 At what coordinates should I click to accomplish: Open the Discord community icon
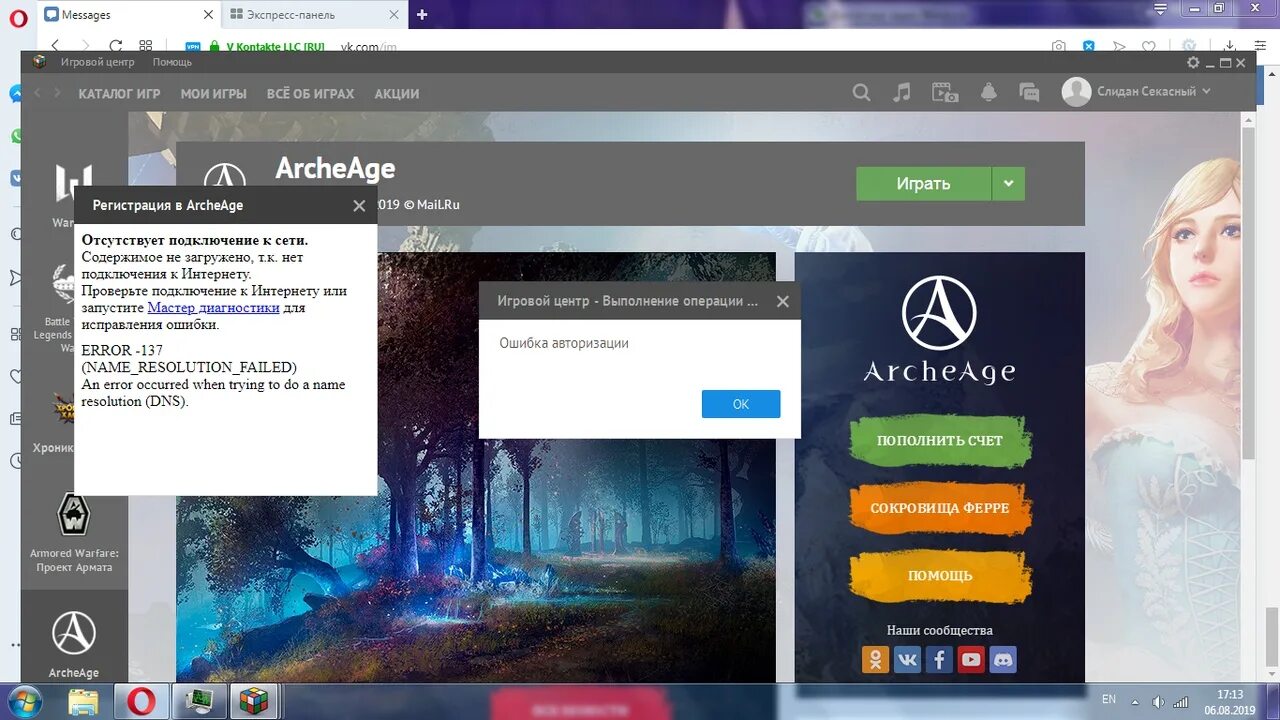pyautogui.click(x=1003, y=660)
